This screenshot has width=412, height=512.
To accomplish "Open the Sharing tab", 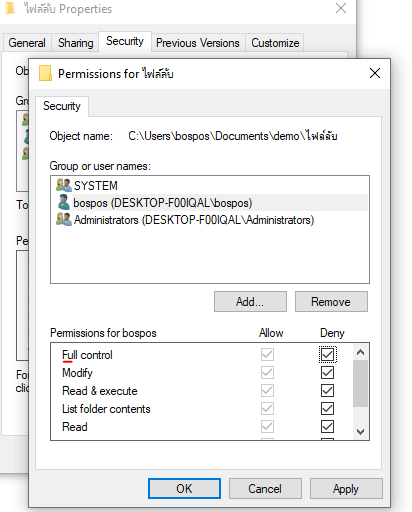I will coord(76,43).
